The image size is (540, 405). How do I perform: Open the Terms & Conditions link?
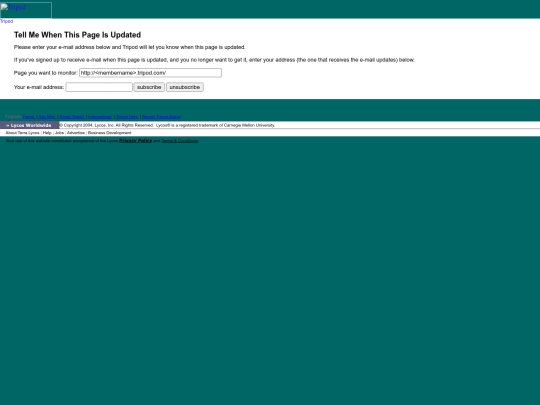pyautogui.click(x=179, y=141)
